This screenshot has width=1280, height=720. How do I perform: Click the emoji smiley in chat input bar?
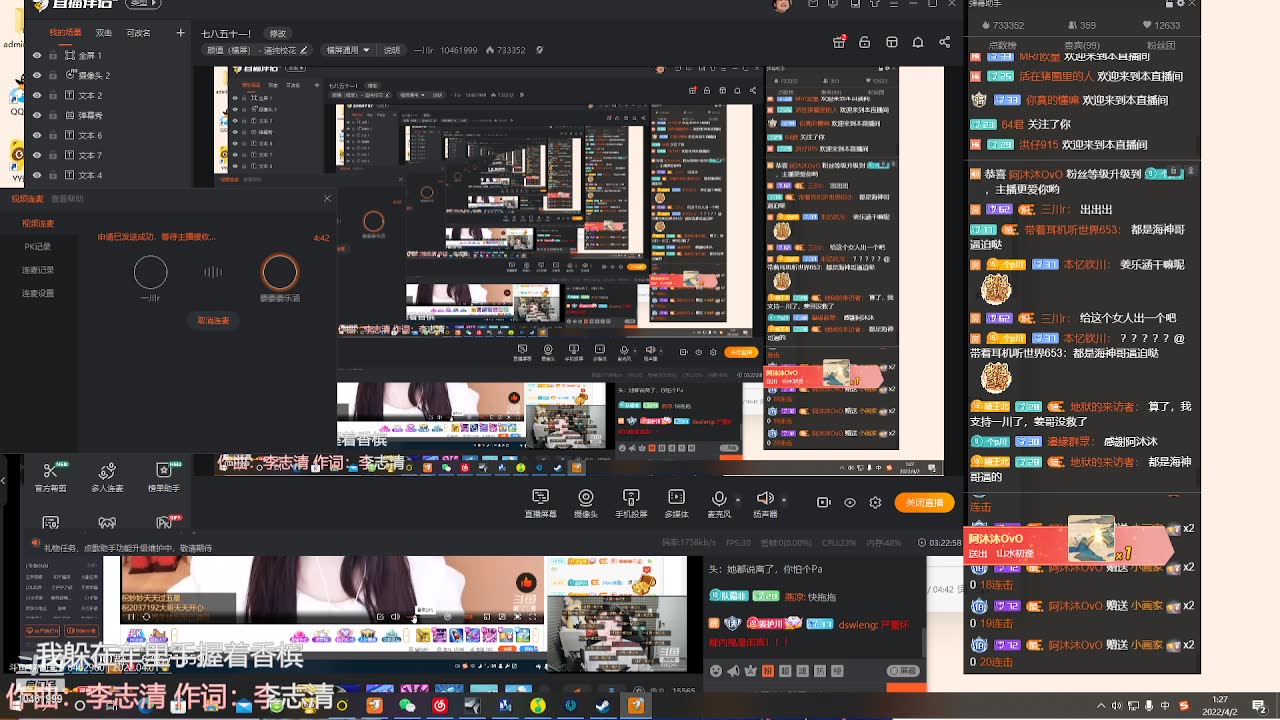[716, 671]
